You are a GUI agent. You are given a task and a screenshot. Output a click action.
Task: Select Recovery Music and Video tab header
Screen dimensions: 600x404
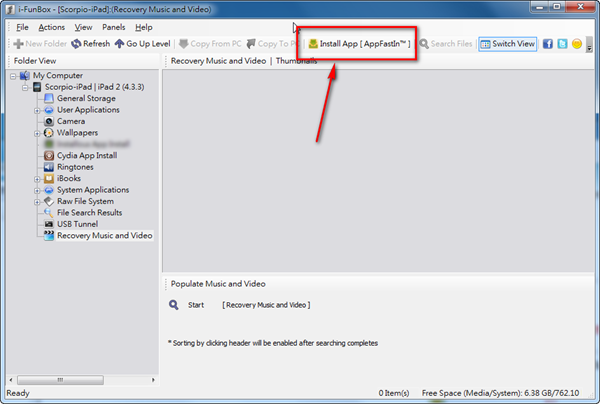218,61
